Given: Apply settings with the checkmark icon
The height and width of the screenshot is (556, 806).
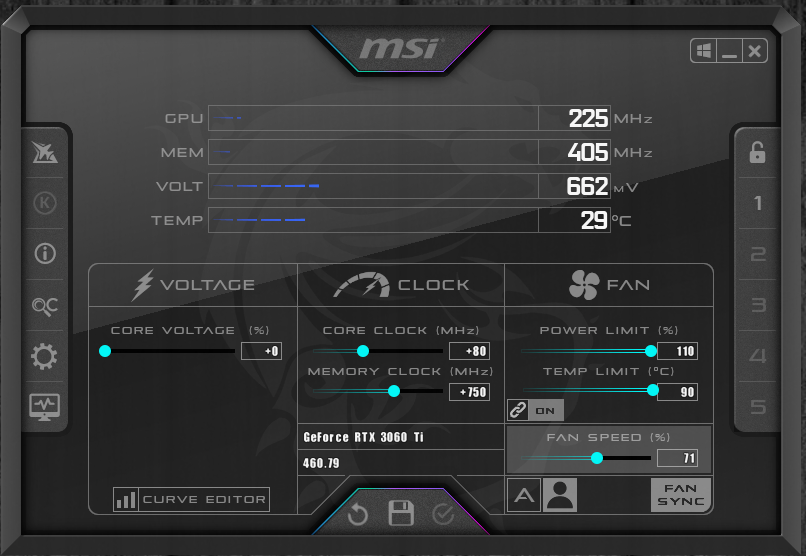Looking at the screenshot, I should 442,515.
